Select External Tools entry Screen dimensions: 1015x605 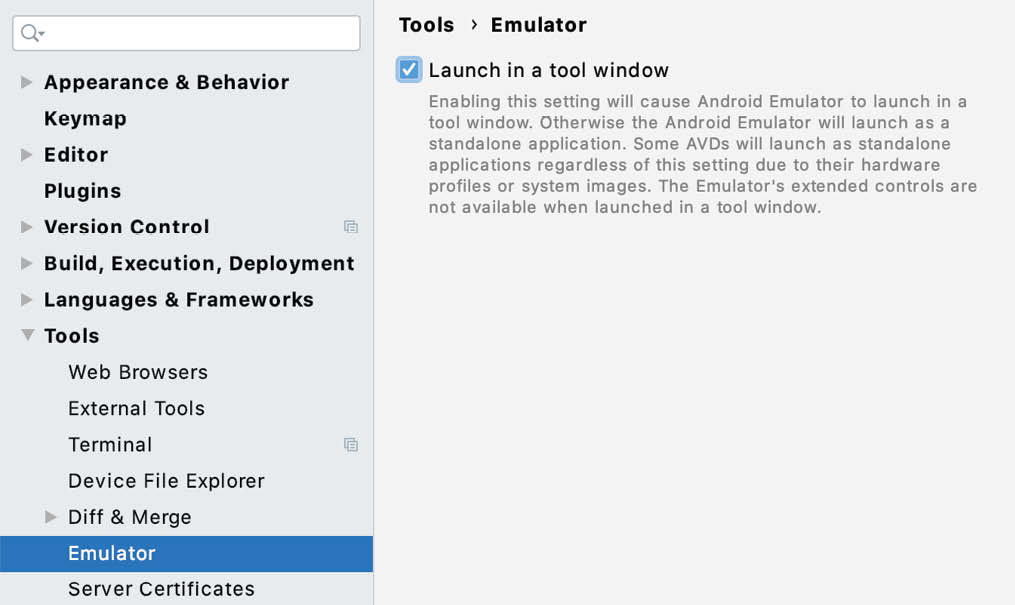click(x=137, y=408)
